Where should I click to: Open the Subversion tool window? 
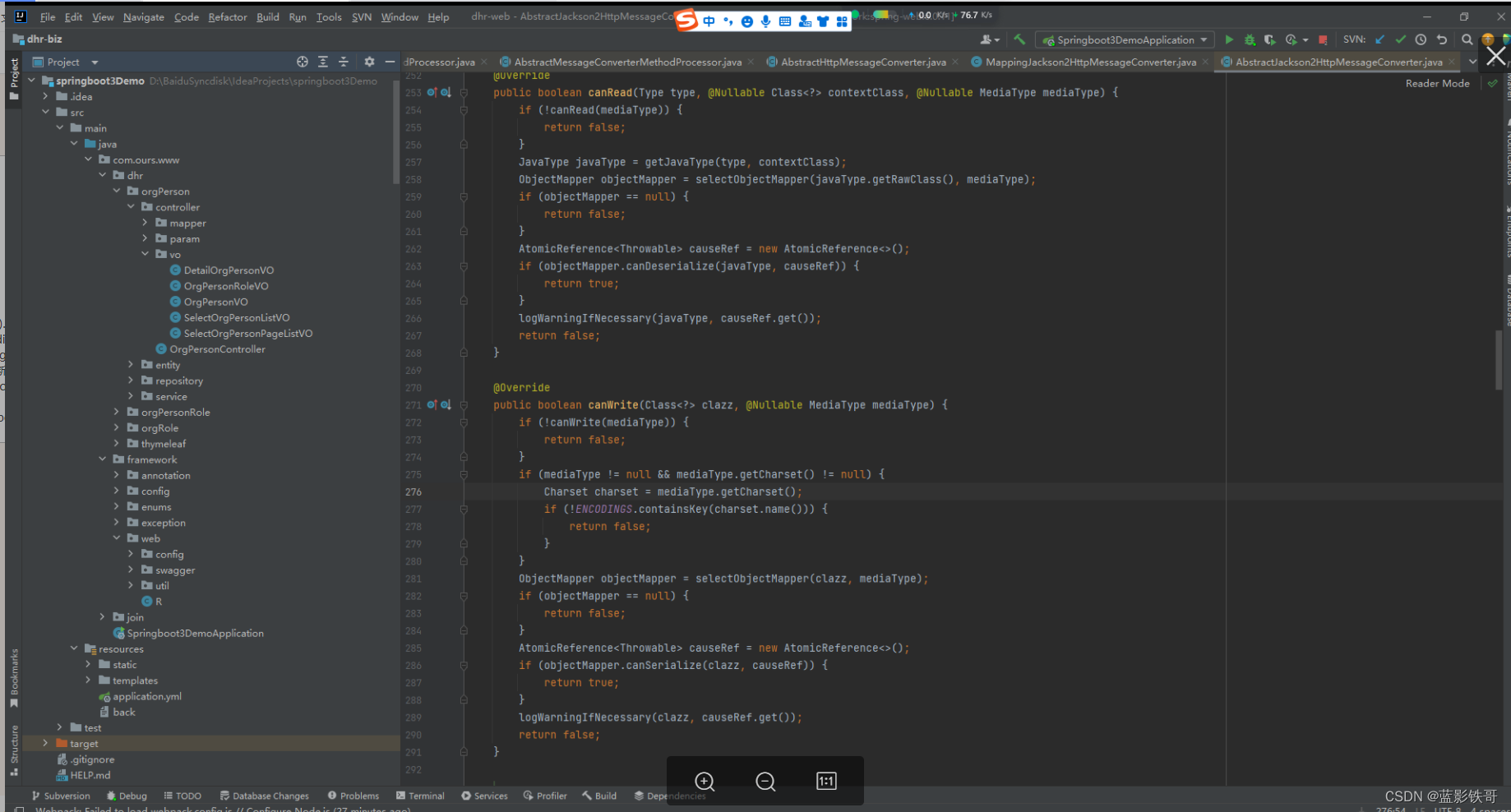tap(61, 796)
